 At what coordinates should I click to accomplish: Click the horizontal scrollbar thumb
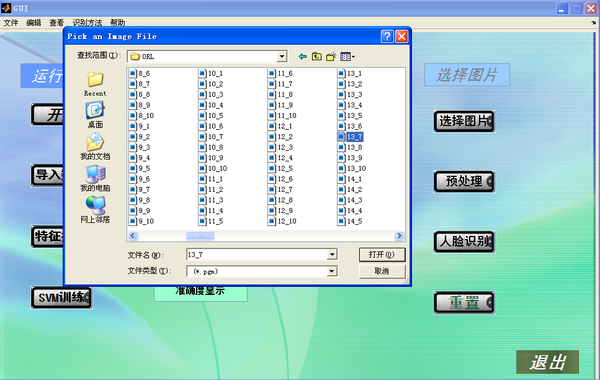click(x=200, y=236)
